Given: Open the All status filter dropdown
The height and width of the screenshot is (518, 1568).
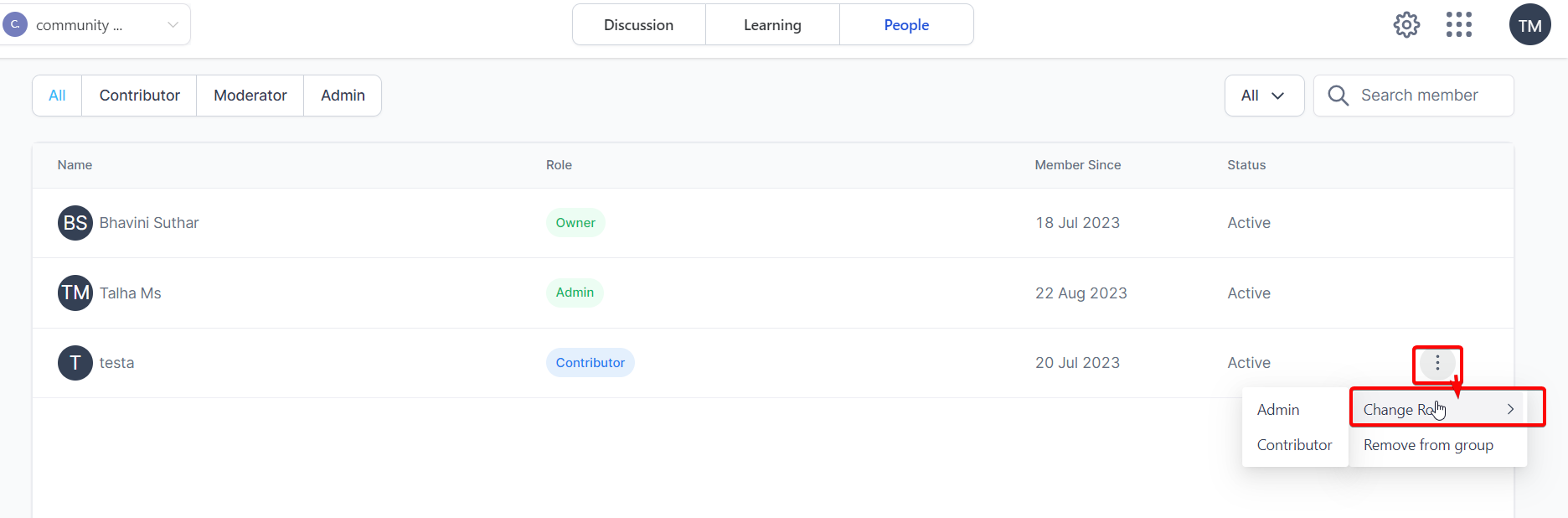Looking at the screenshot, I should point(1264,96).
